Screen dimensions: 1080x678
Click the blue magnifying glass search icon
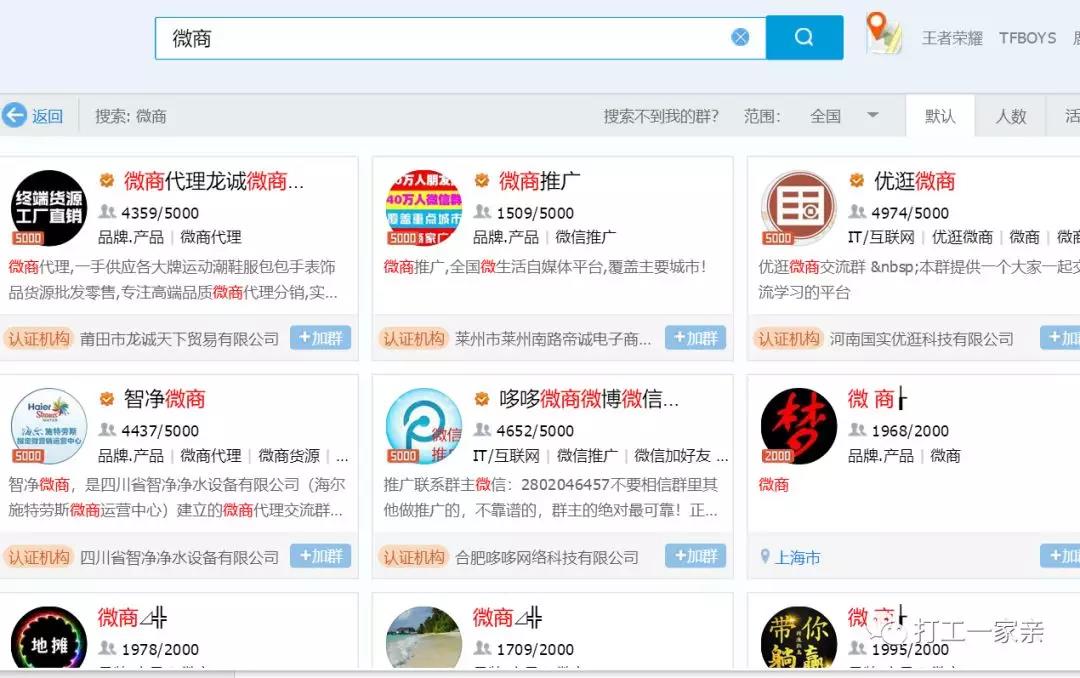click(x=805, y=35)
